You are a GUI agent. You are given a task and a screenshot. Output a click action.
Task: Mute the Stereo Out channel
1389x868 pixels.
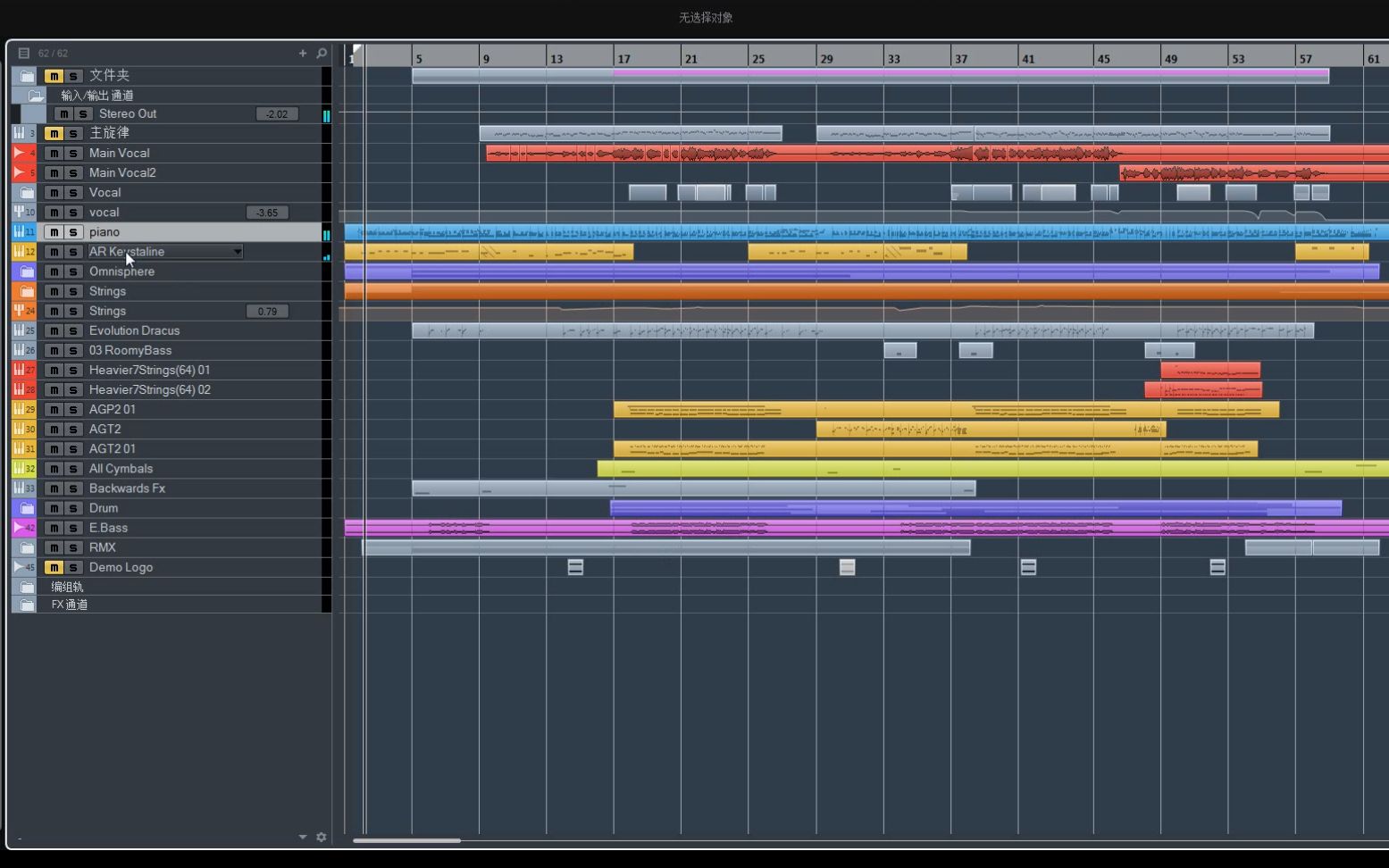(x=63, y=113)
